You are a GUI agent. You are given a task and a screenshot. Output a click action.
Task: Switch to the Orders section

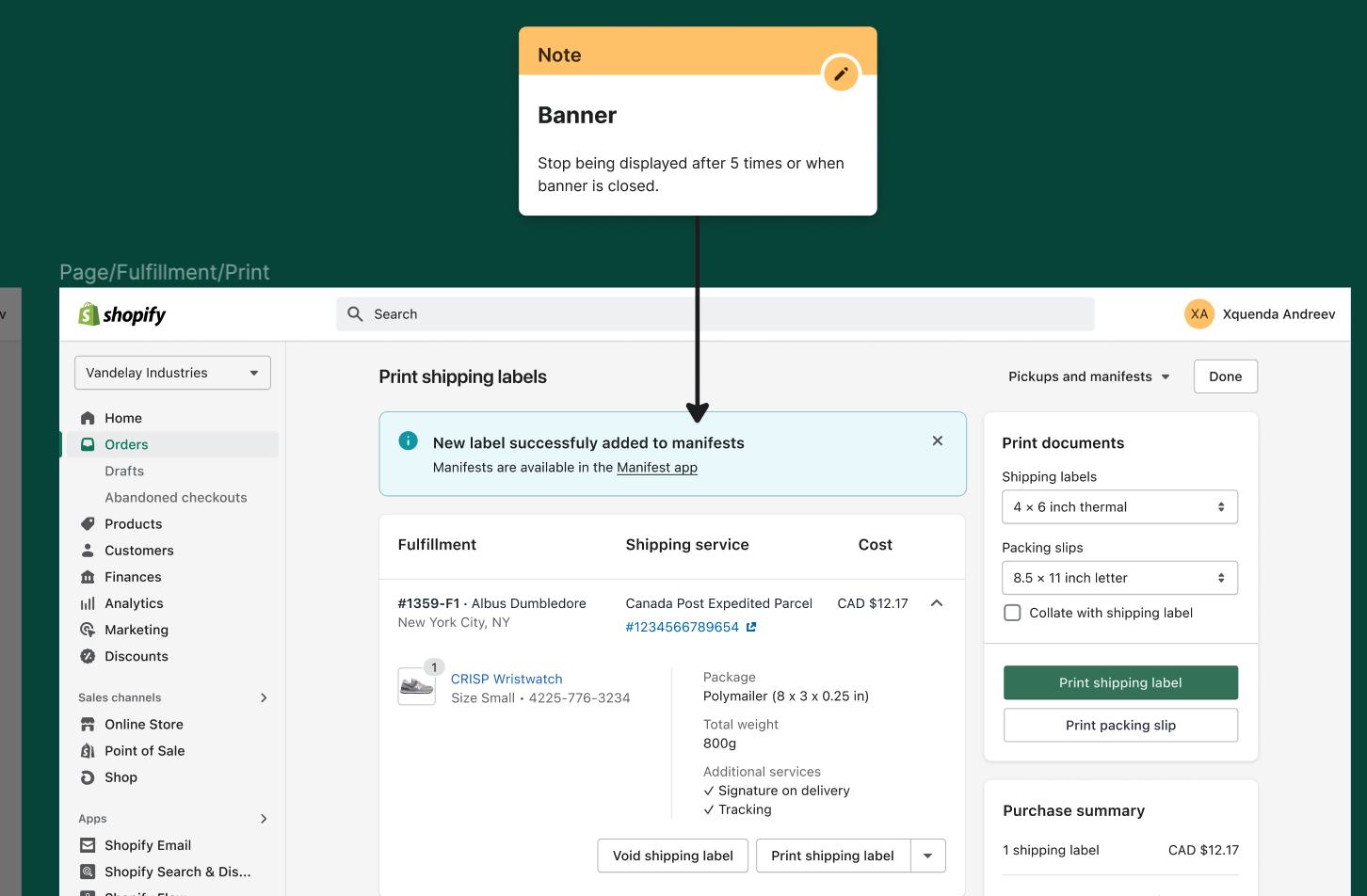coord(126,443)
